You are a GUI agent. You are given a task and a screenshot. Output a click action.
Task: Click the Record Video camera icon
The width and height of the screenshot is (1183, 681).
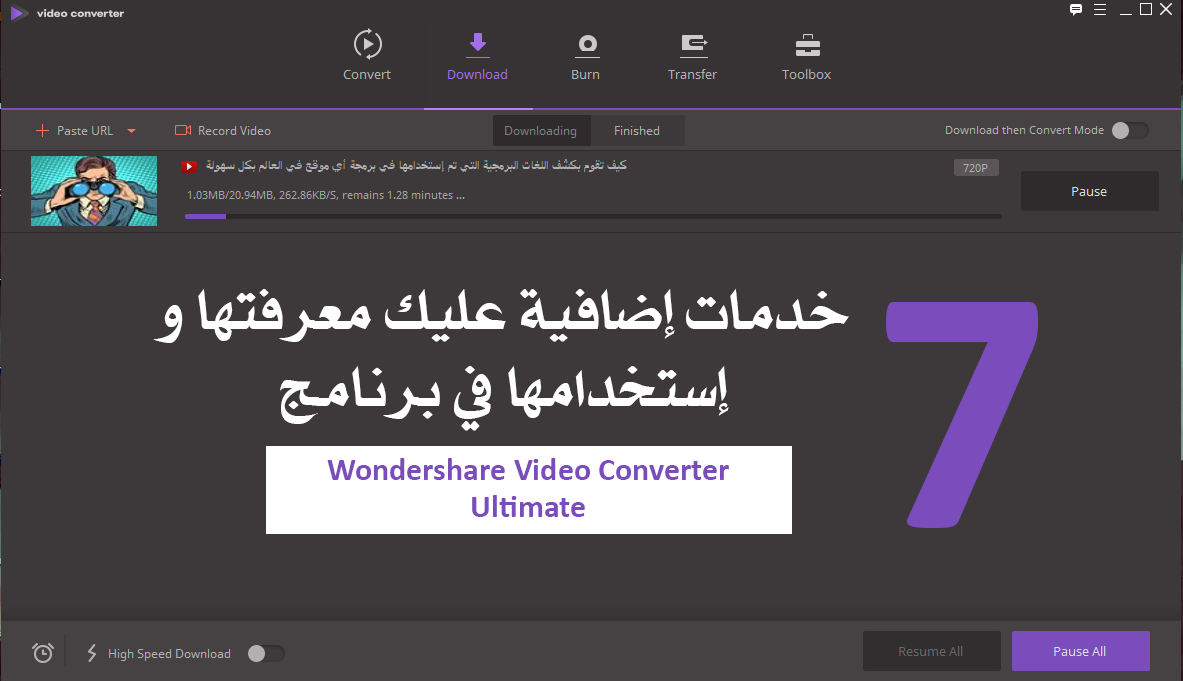[183, 130]
